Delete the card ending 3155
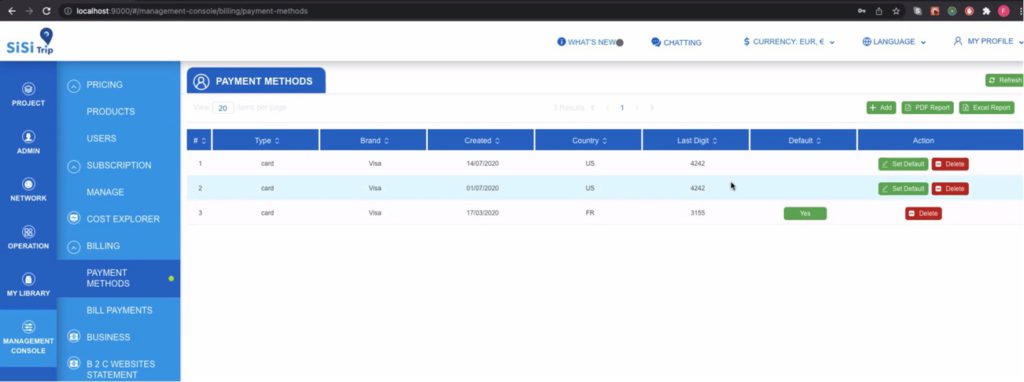Image resolution: width=1024 pixels, height=382 pixels. pyautogui.click(x=923, y=214)
